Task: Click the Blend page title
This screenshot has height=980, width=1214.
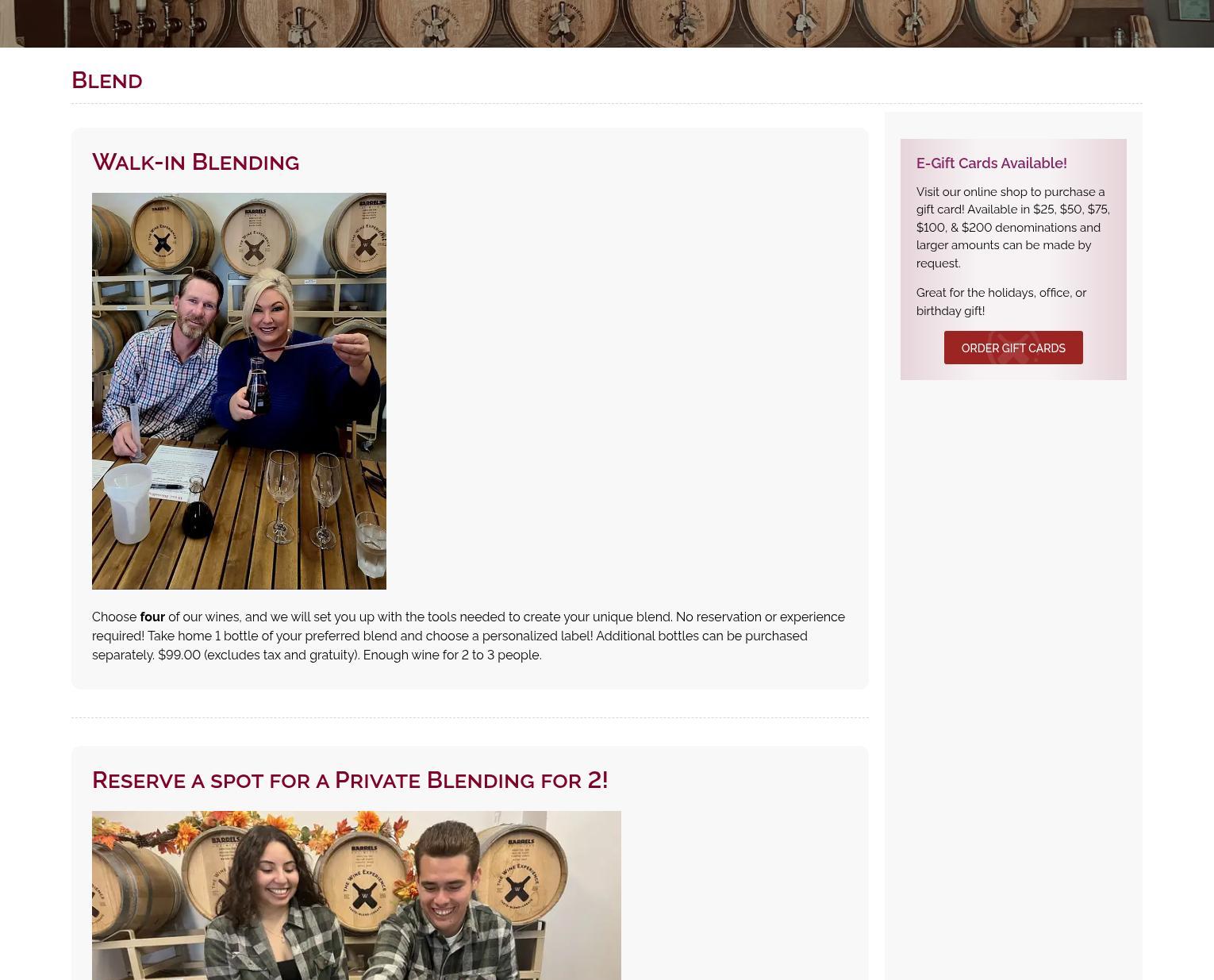Action: (x=107, y=80)
